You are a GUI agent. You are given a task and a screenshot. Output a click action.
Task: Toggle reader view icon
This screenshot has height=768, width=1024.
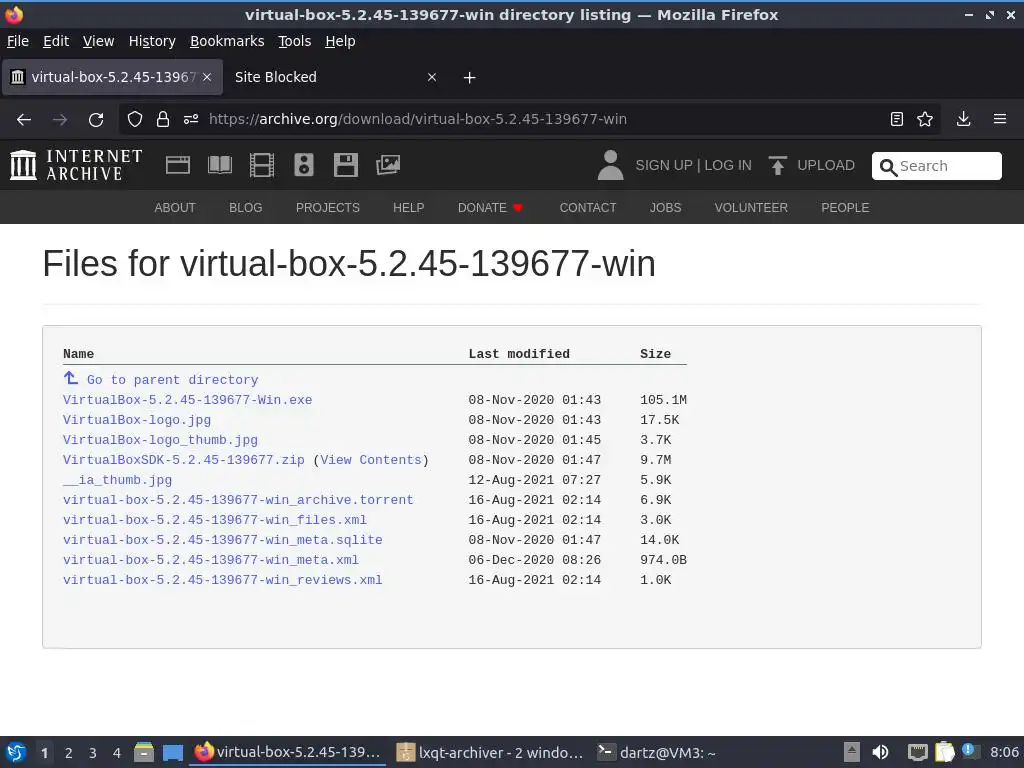(x=897, y=119)
